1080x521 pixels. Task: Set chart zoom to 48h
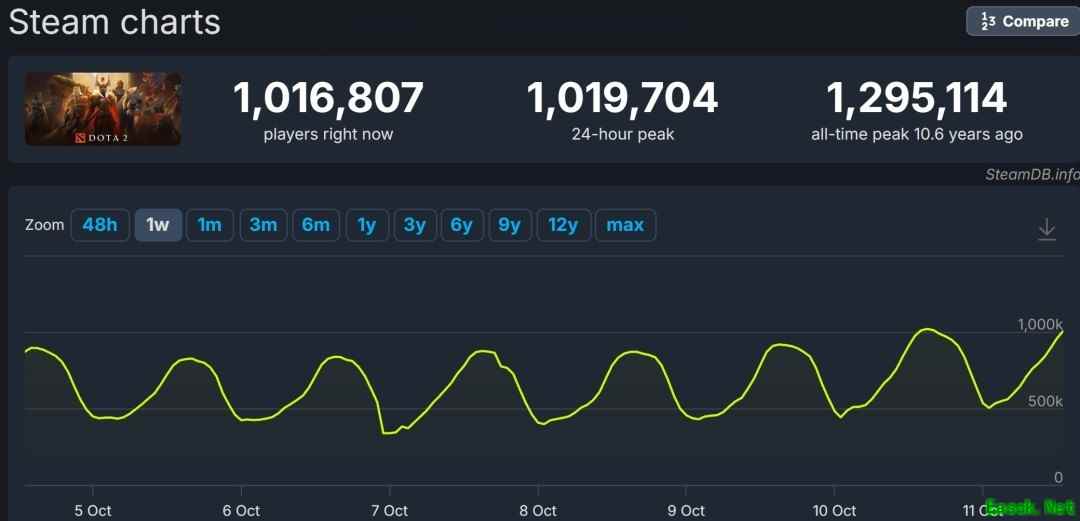tap(100, 225)
